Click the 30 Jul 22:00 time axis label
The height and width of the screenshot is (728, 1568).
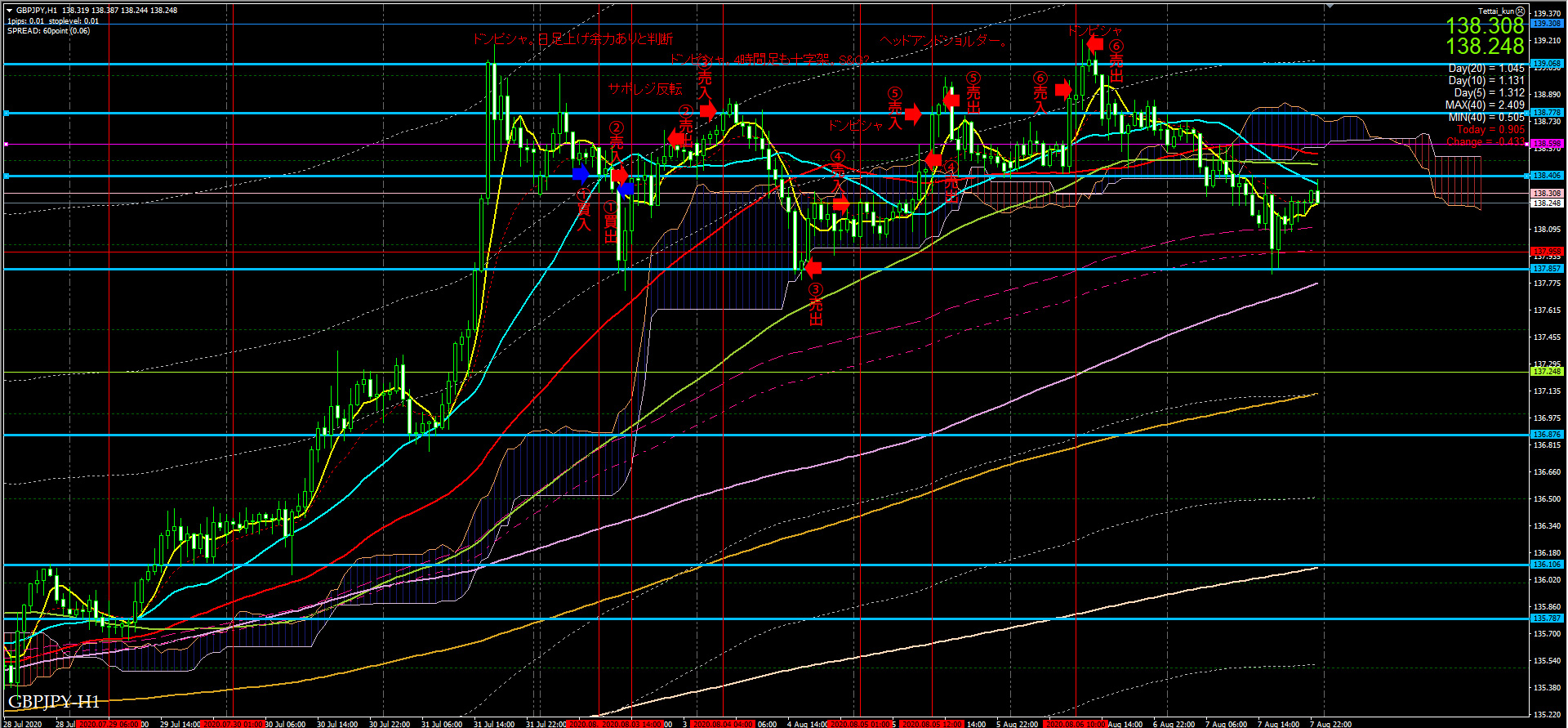(390, 724)
